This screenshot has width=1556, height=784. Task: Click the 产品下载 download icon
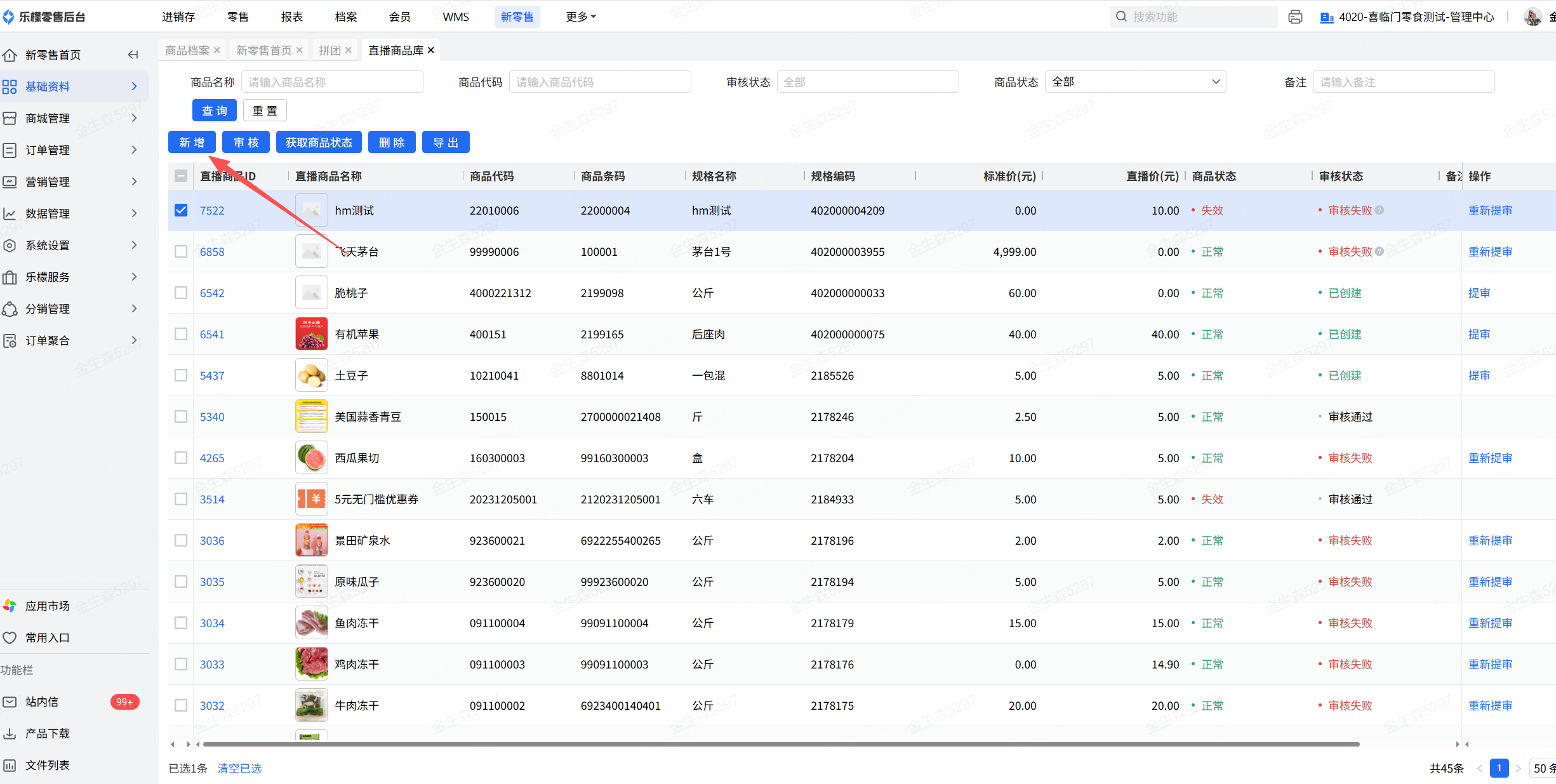[x=10, y=734]
